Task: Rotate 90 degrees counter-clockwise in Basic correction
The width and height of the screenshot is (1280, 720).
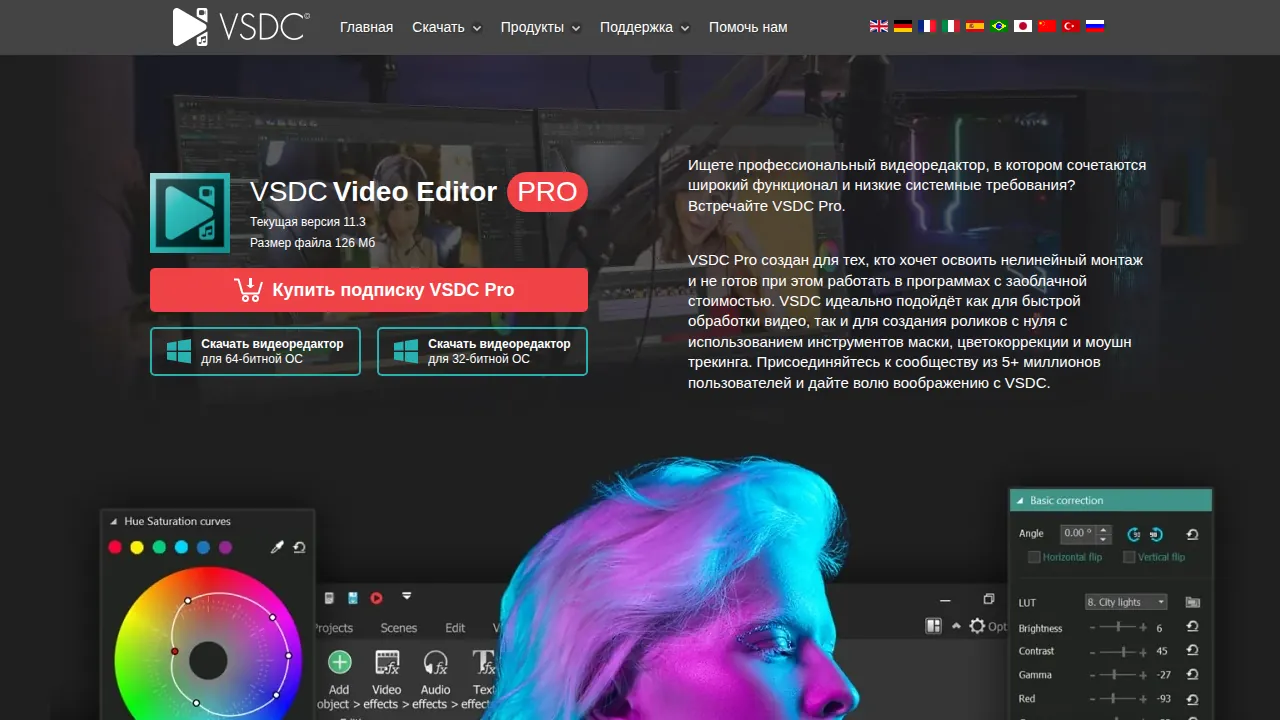Action: (1134, 534)
